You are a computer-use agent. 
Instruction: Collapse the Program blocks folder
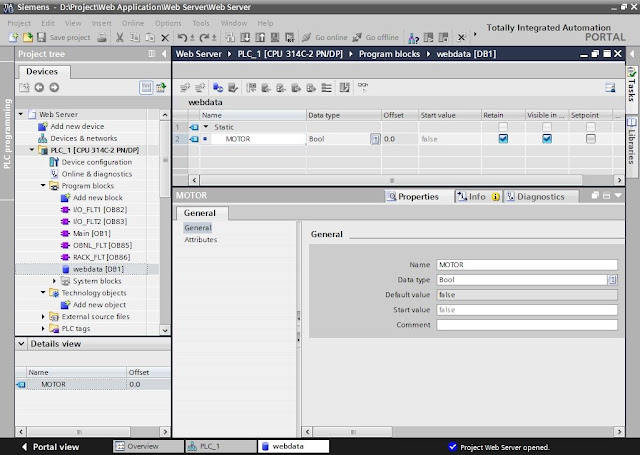[43, 186]
